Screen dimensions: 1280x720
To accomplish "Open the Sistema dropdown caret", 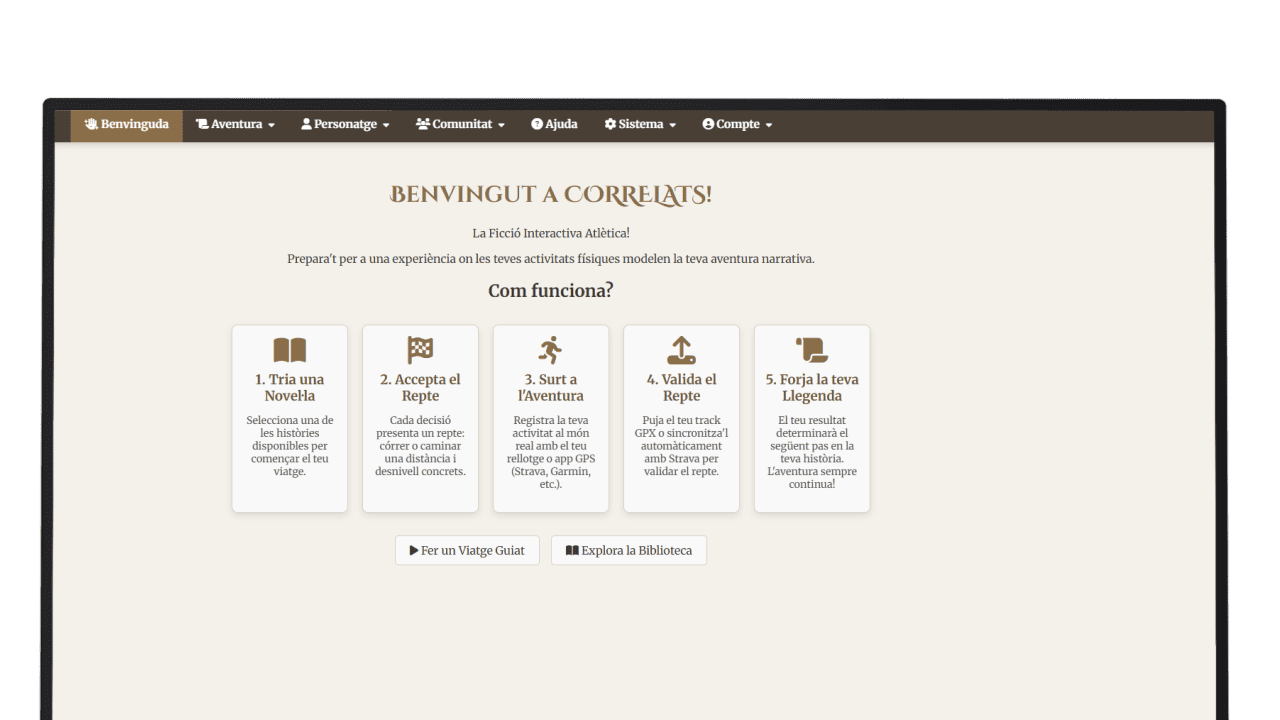I will [x=672, y=125].
